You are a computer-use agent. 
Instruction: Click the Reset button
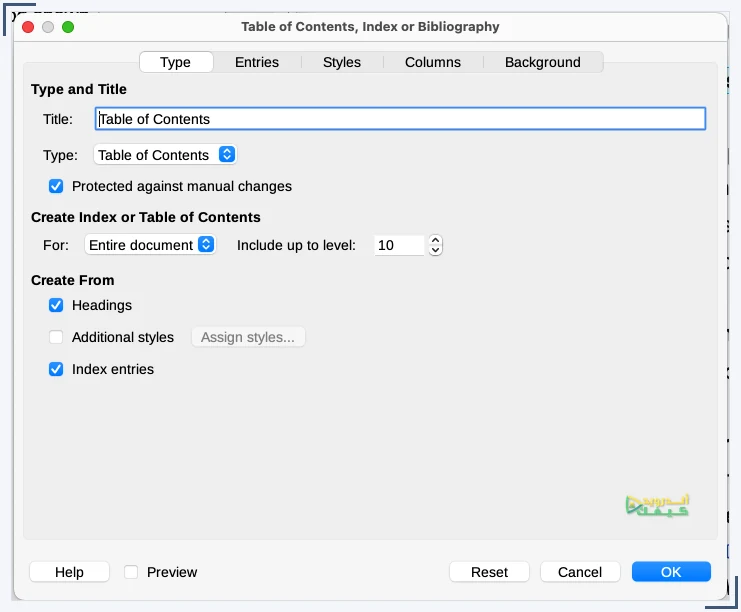(x=489, y=572)
